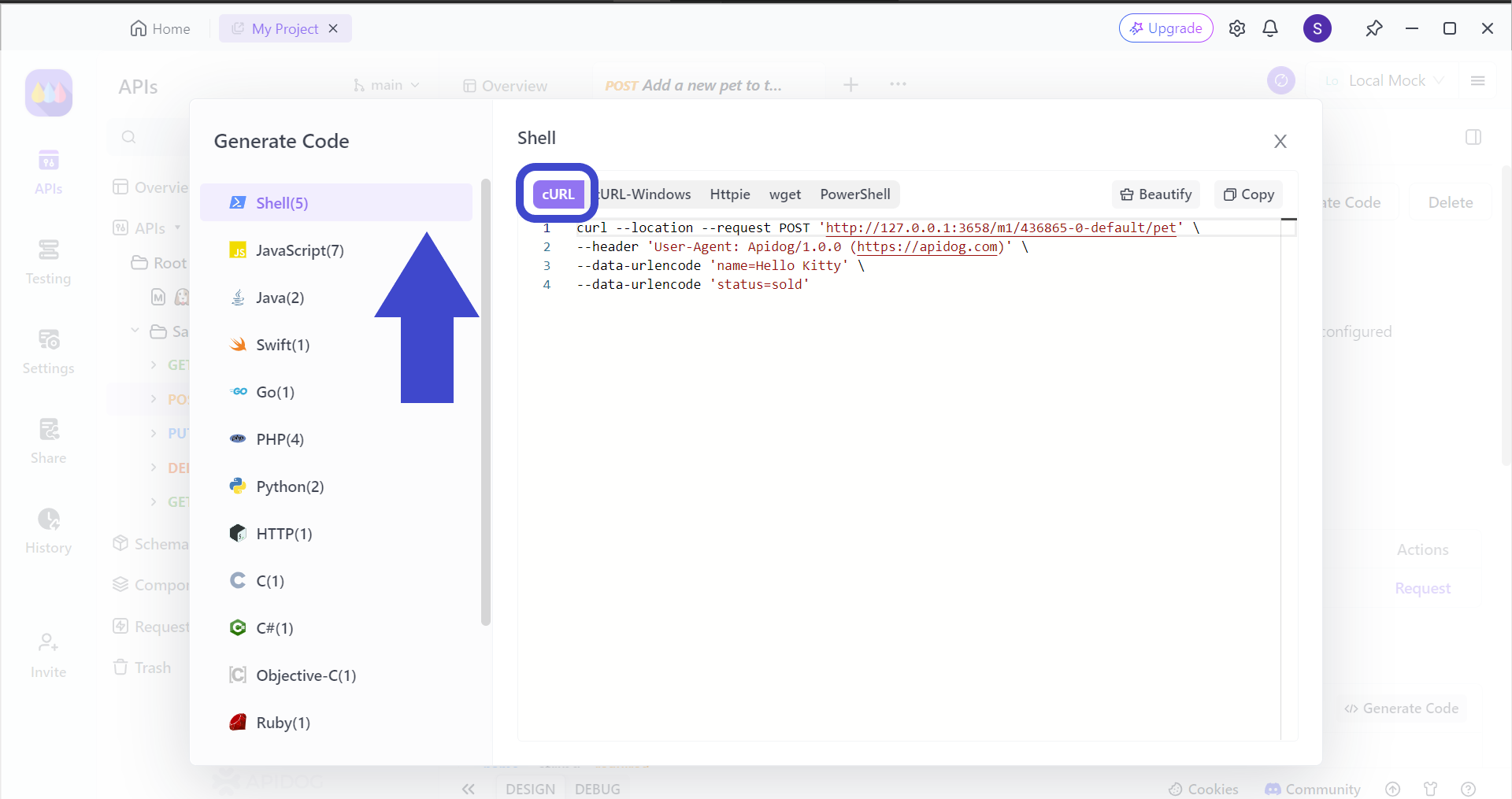Screen dimensions: 1512x799
Task: Collapse the left panel with the double-chevron
Action: pyautogui.click(x=469, y=789)
